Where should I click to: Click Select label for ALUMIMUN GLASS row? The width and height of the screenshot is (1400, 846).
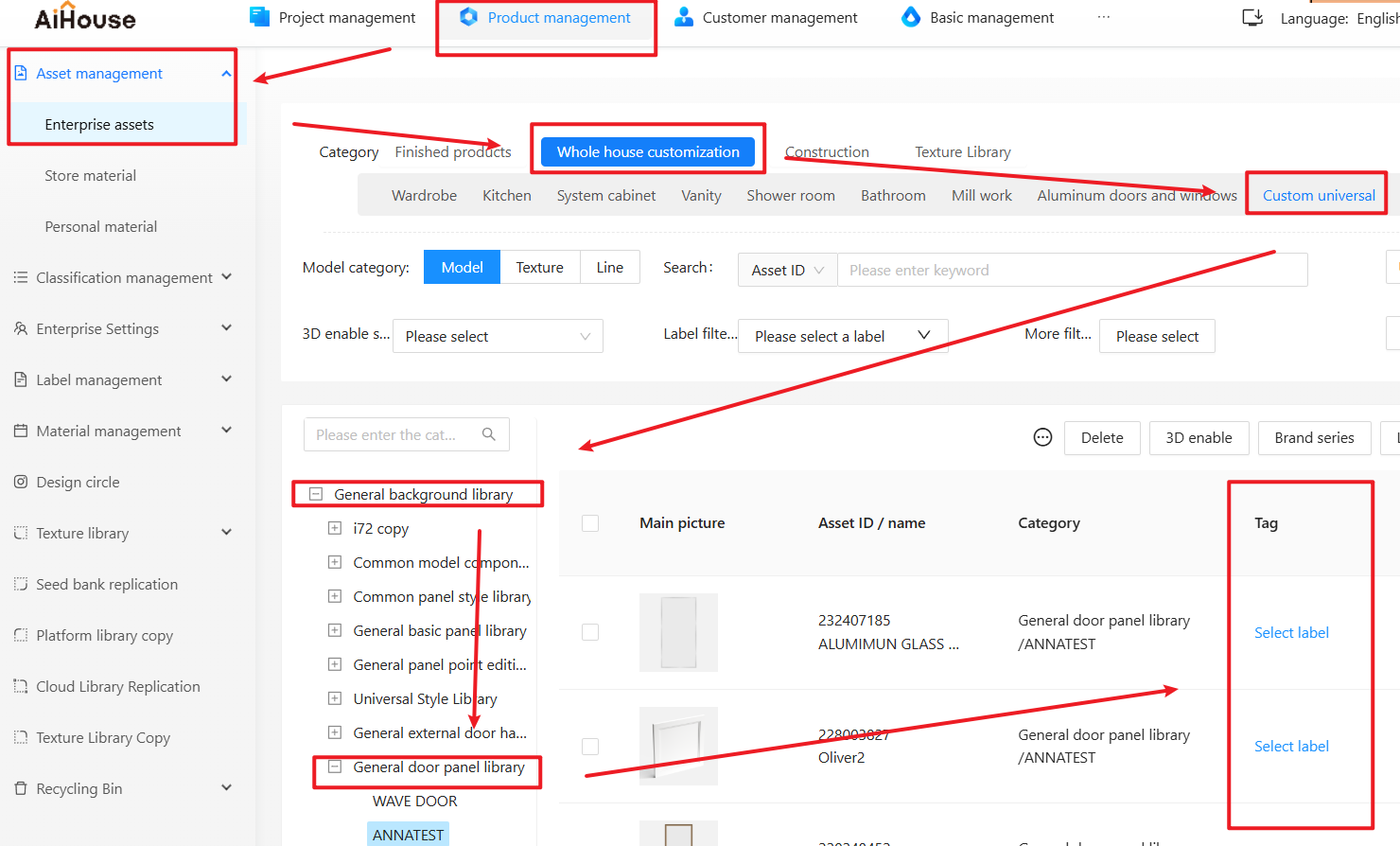click(1291, 633)
